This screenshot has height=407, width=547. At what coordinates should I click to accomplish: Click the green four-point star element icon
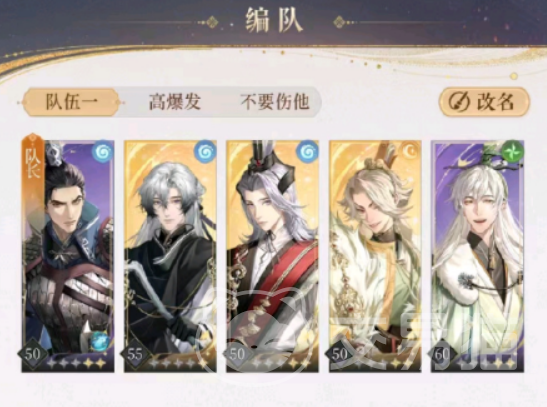pos(514,152)
